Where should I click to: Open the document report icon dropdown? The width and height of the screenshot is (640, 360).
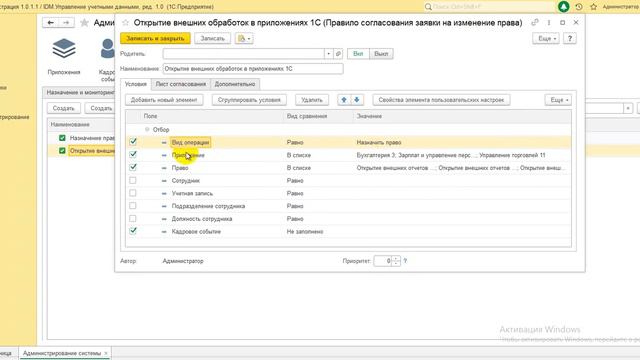244,38
